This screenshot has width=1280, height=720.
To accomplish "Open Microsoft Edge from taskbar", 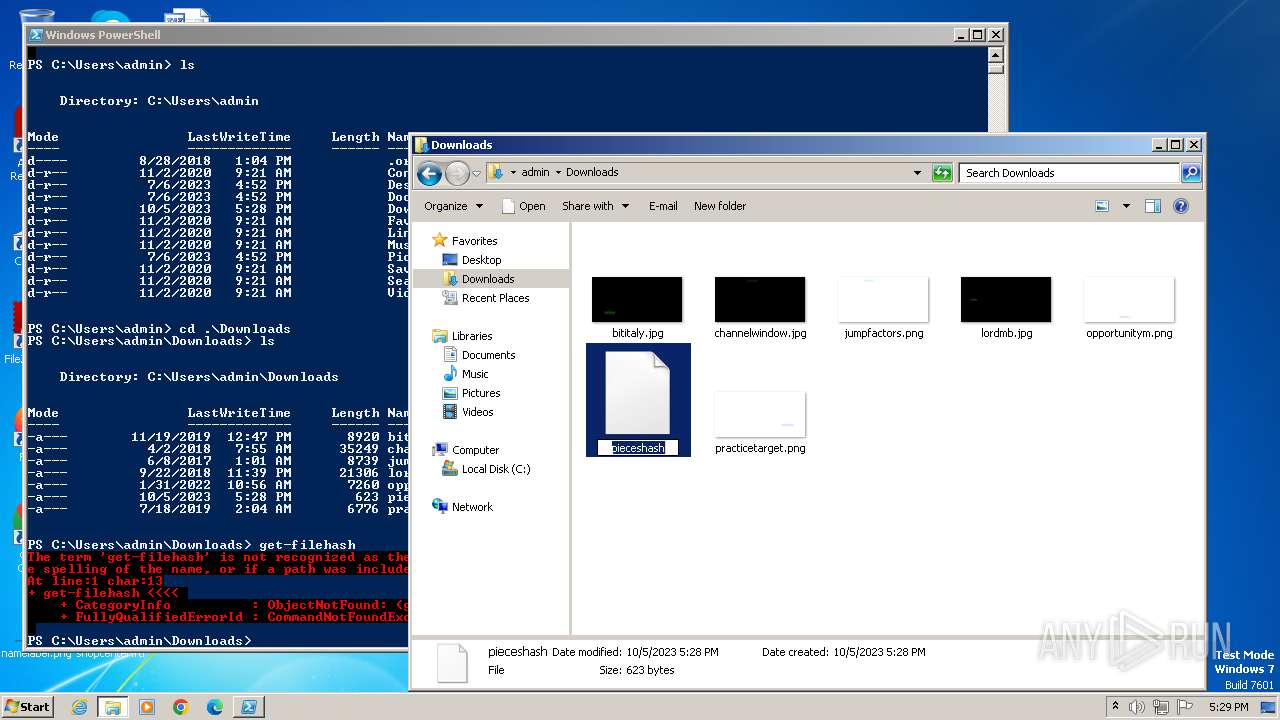I will tap(215, 707).
